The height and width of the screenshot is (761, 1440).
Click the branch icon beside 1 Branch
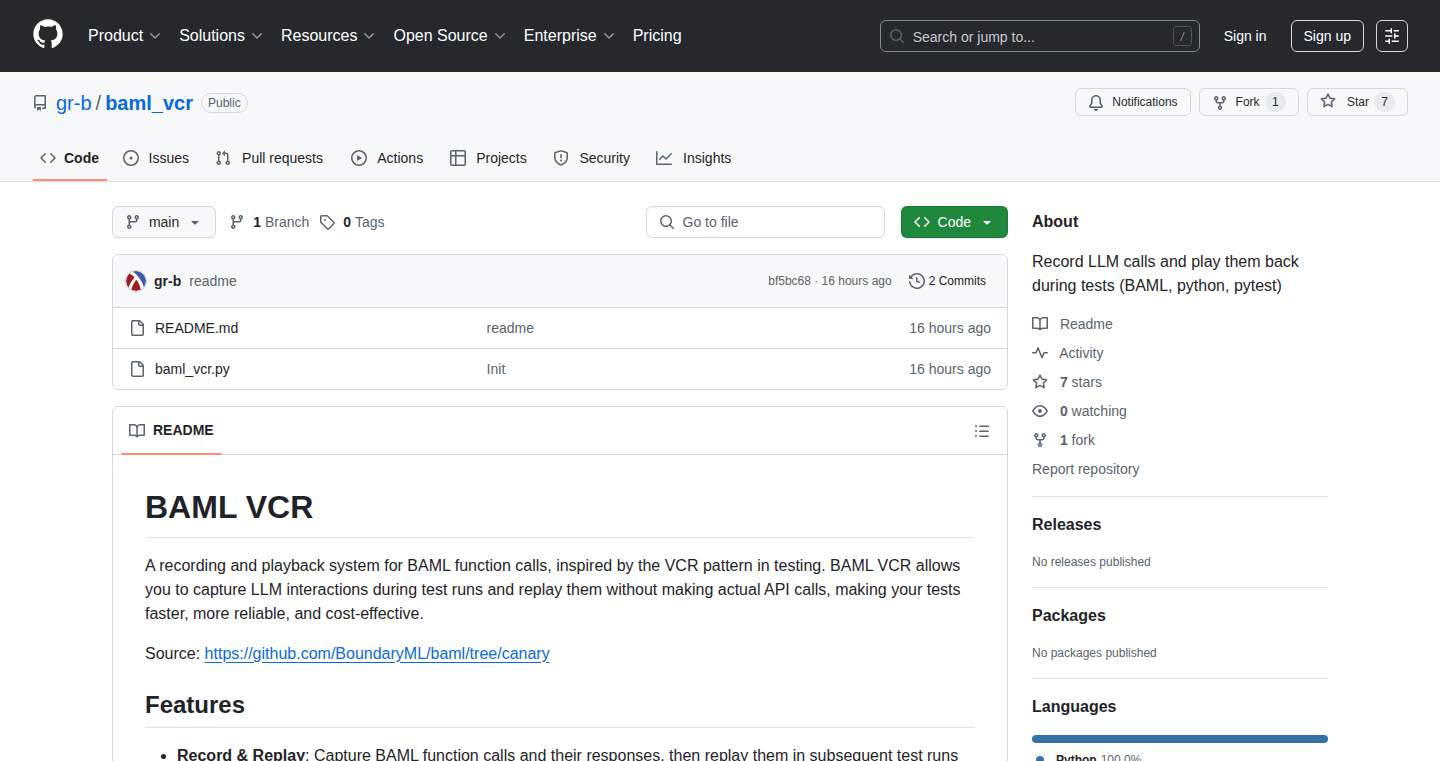237,222
